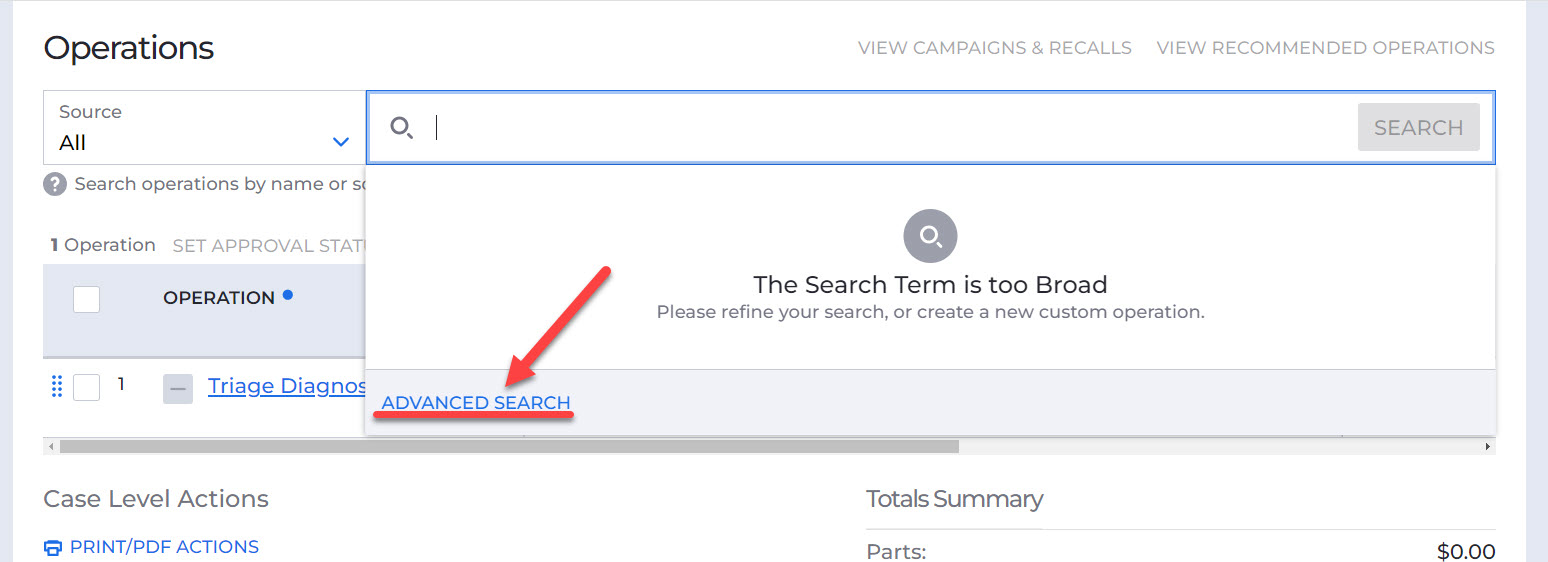Image resolution: width=1548 pixels, height=562 pixels.
Task: Click Print/PDF Actions link
Action: pyautogui.click(x=164, y=547)
